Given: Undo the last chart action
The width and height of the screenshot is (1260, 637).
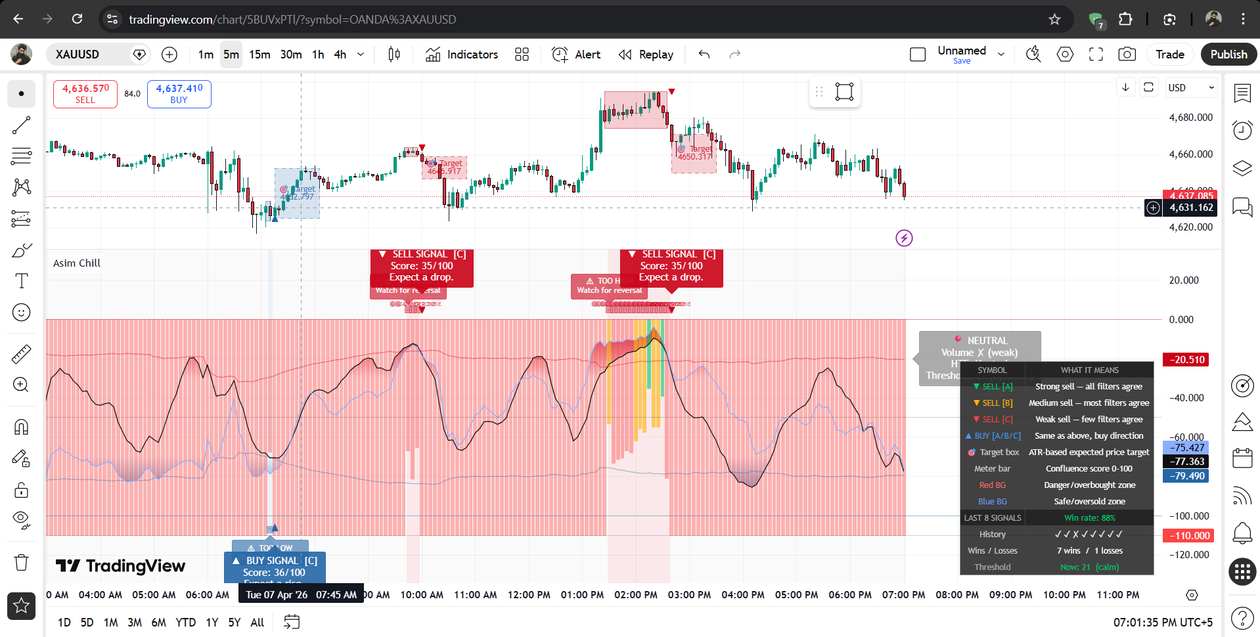Looking at the screenshot, I should 704,54.
